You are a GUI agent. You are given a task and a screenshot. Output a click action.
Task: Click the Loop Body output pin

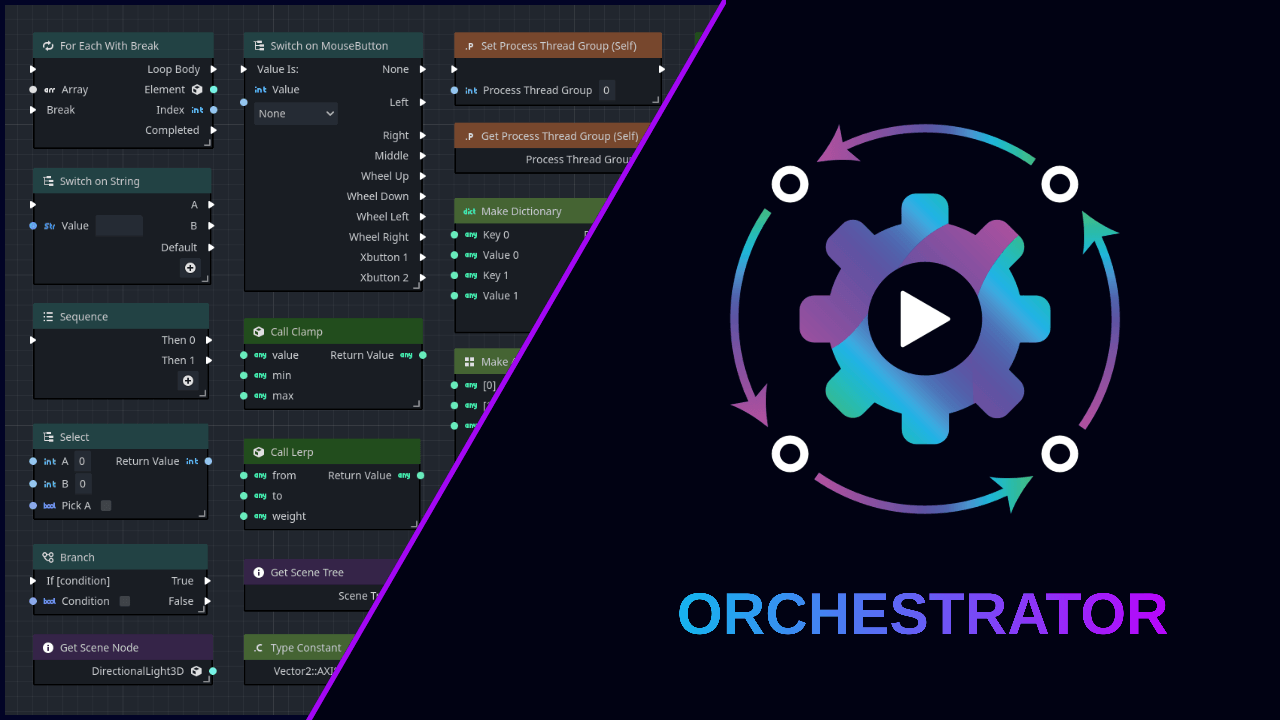click(x=214, y=70)
